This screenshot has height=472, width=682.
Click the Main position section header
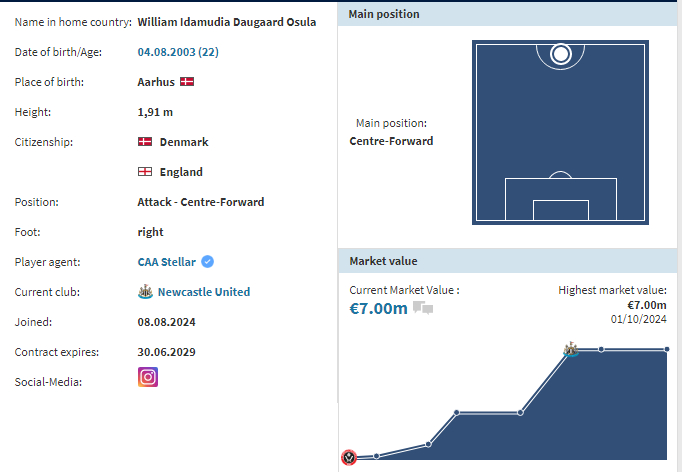click(x=507, y=14)
